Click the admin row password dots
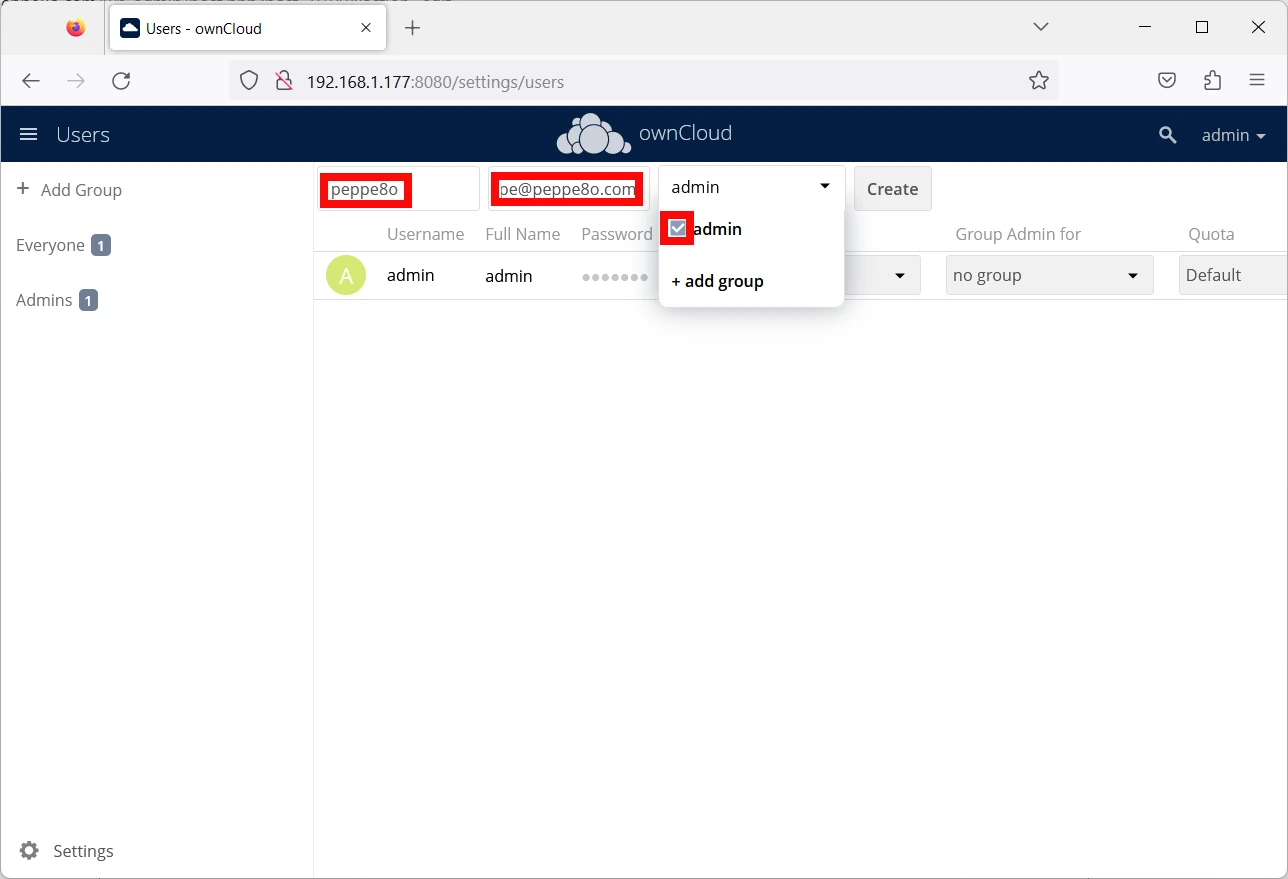Viewport: 1288px width, 879px height. click(x=615, y=276)
